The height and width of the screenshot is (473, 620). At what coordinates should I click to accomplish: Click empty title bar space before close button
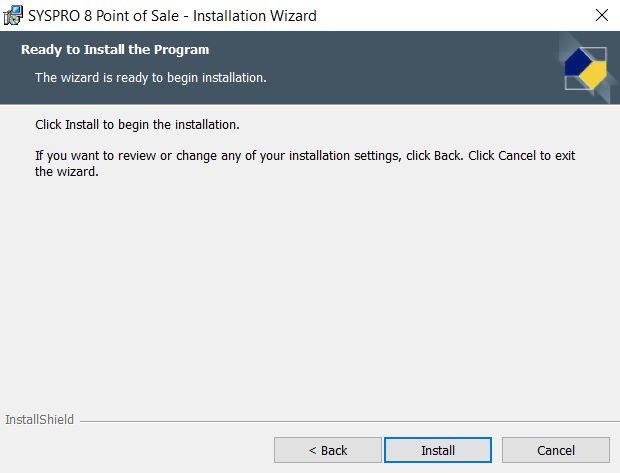[x=450, y=15]
